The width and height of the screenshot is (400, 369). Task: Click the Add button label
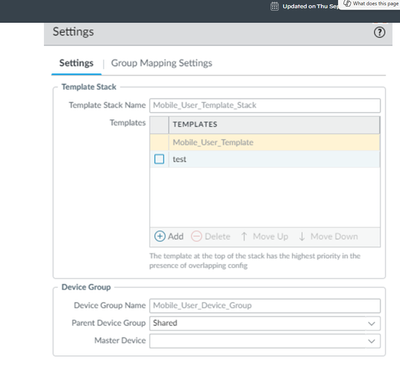coord(176,236)
